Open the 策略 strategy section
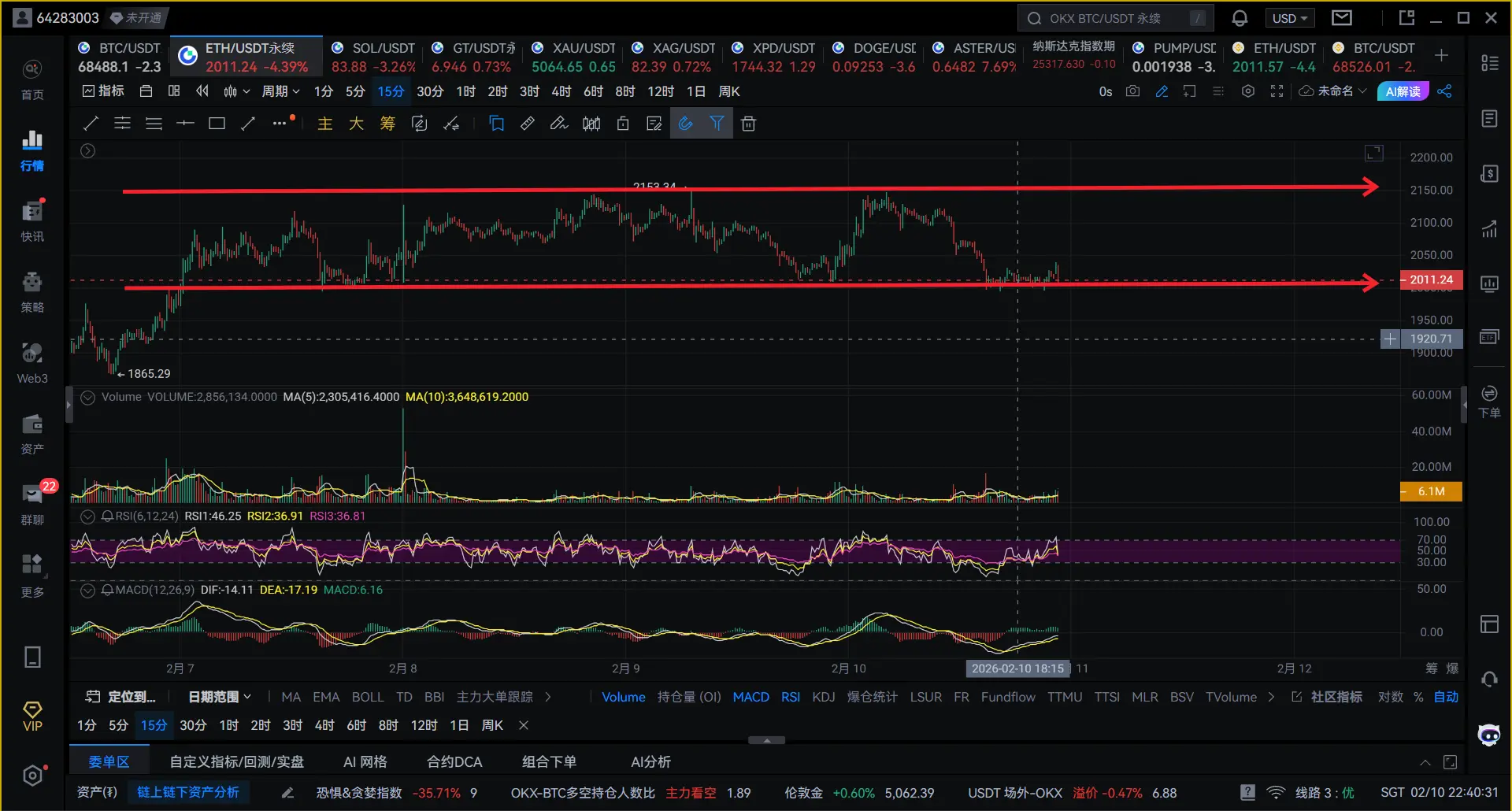Image resolution: width=1512 pixels, height=811 pixels. tap(32, 292)
